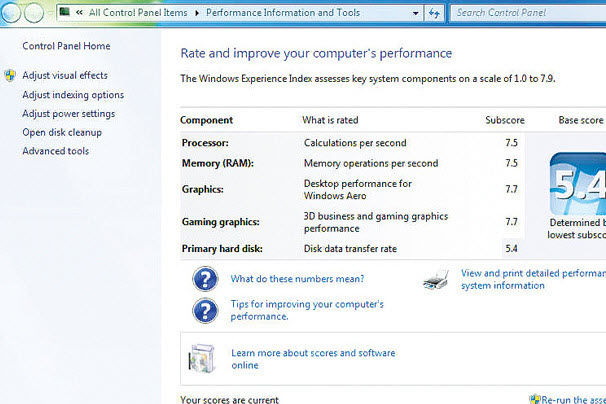Click Memory operations per second text
This screenshot has width=606, height=404.
pos(371,163)
